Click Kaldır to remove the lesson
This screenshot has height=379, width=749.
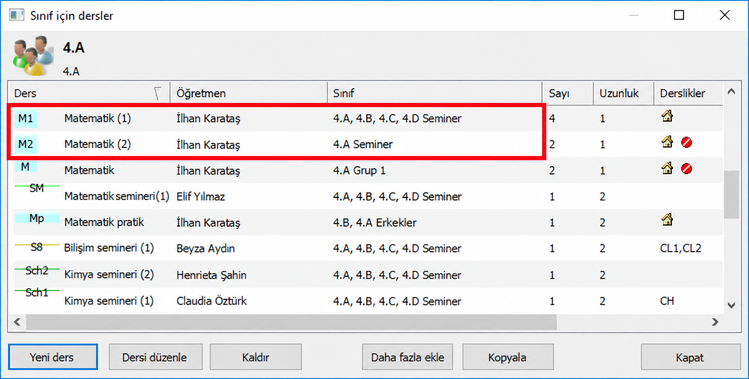(x=256, y=357)
